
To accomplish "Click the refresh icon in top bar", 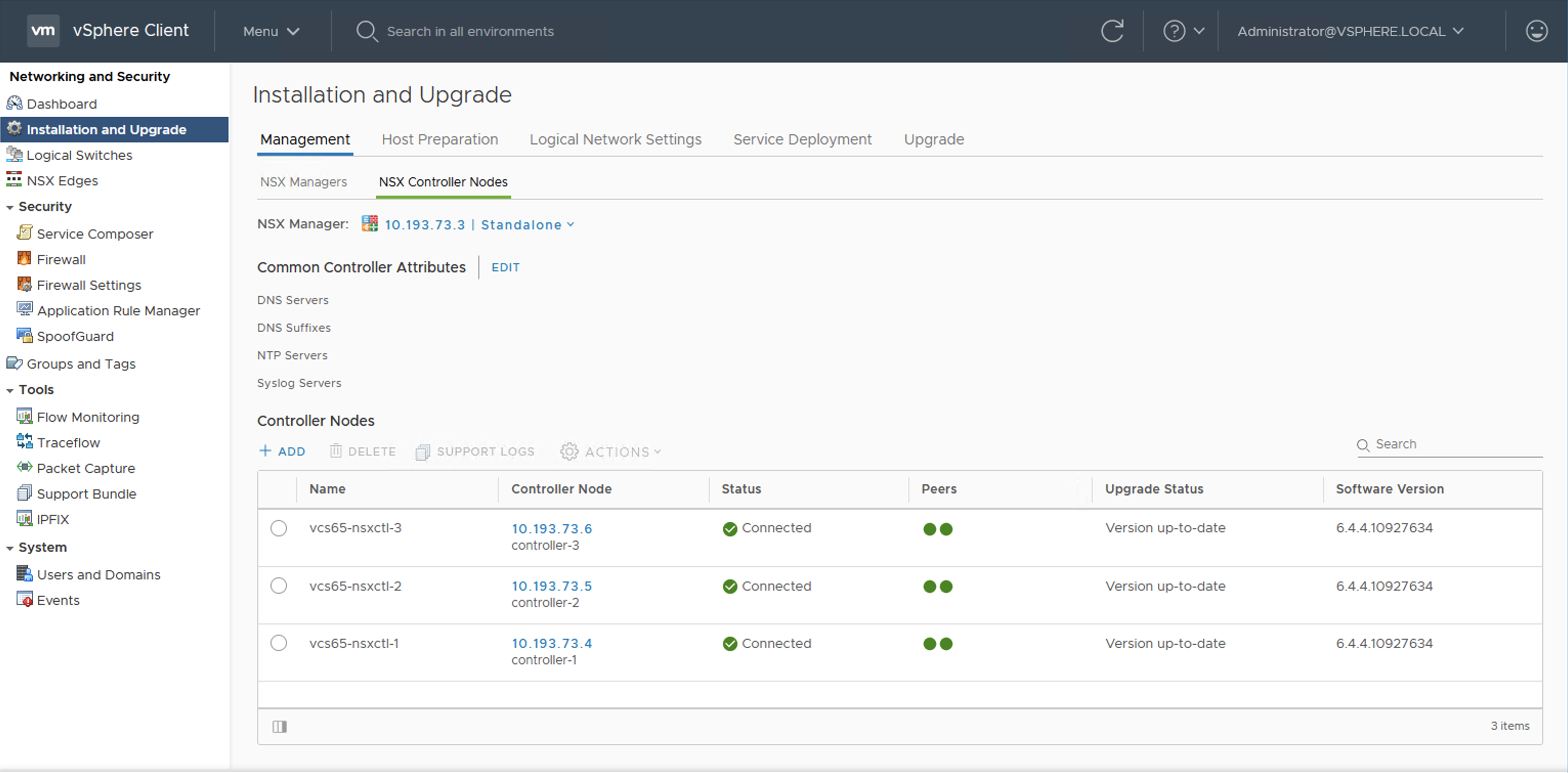I will (x=1112, y=31).
